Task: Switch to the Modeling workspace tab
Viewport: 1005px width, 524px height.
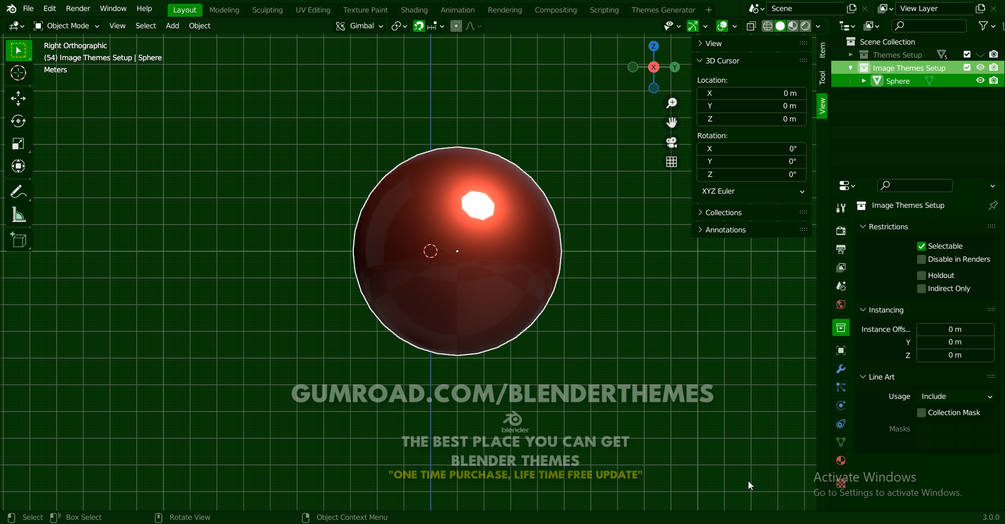Action: click(224, 10)
